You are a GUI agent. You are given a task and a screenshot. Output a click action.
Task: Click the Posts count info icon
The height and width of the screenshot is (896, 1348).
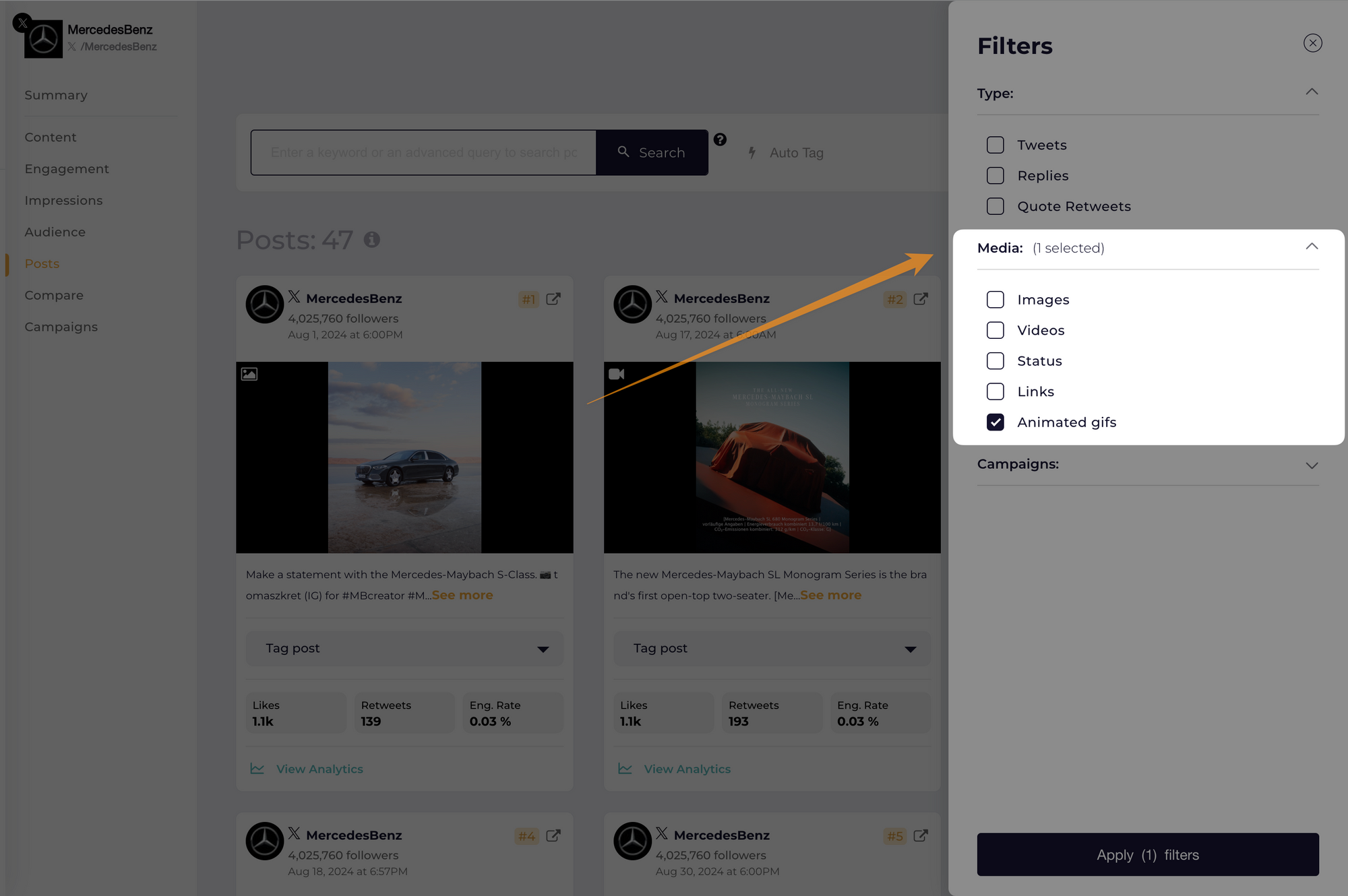[372, 239]
